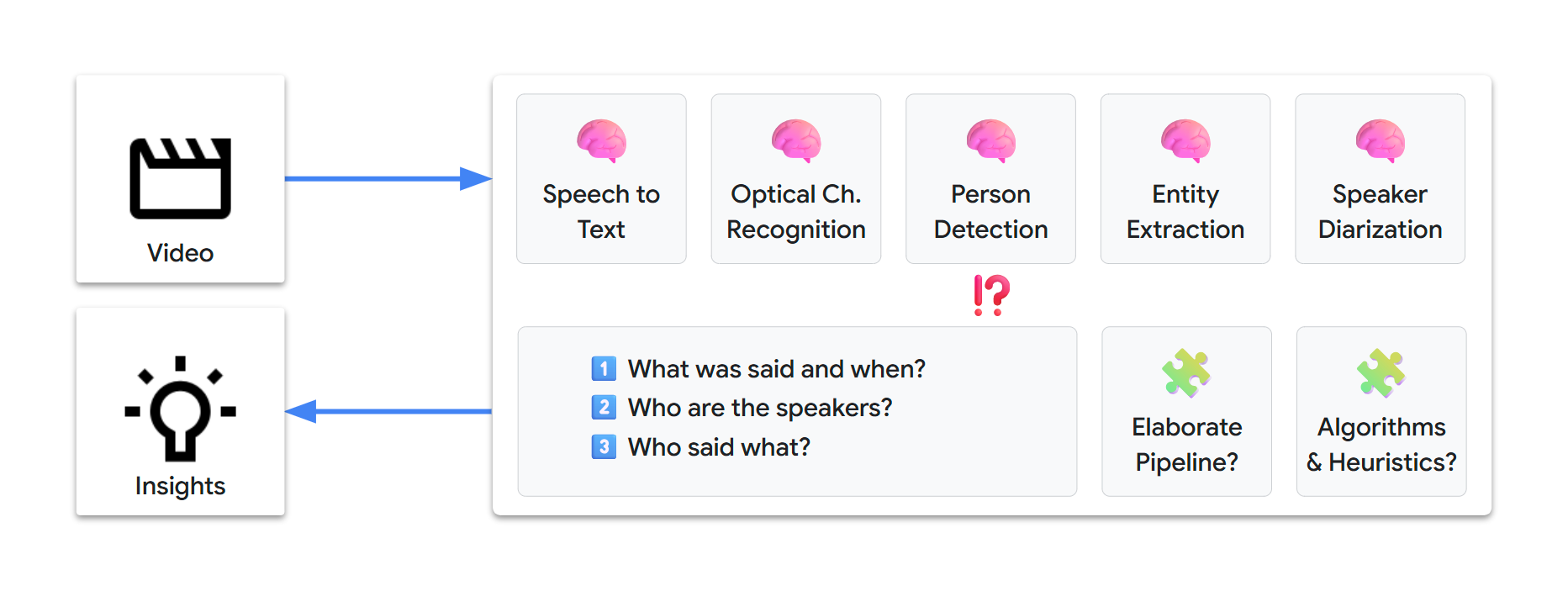Select the "Speech to Text" label
Image resolution: width=1568 pixels, height=591 pixels.
[601, 211]
